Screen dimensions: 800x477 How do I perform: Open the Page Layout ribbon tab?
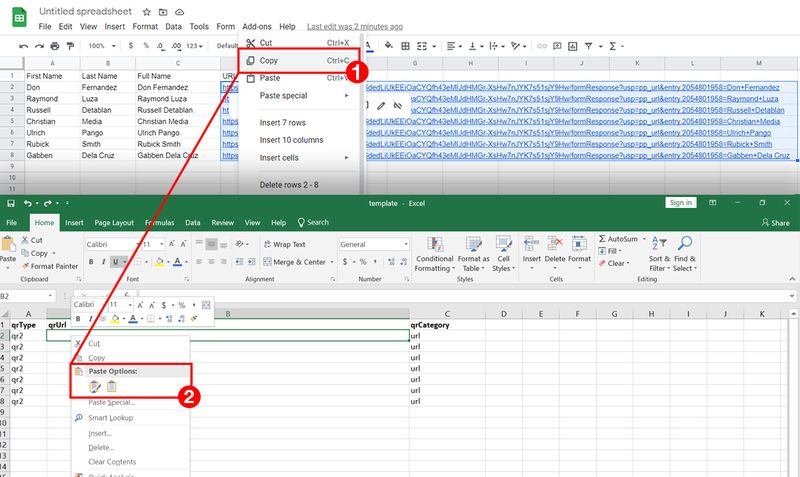(110, 223)
